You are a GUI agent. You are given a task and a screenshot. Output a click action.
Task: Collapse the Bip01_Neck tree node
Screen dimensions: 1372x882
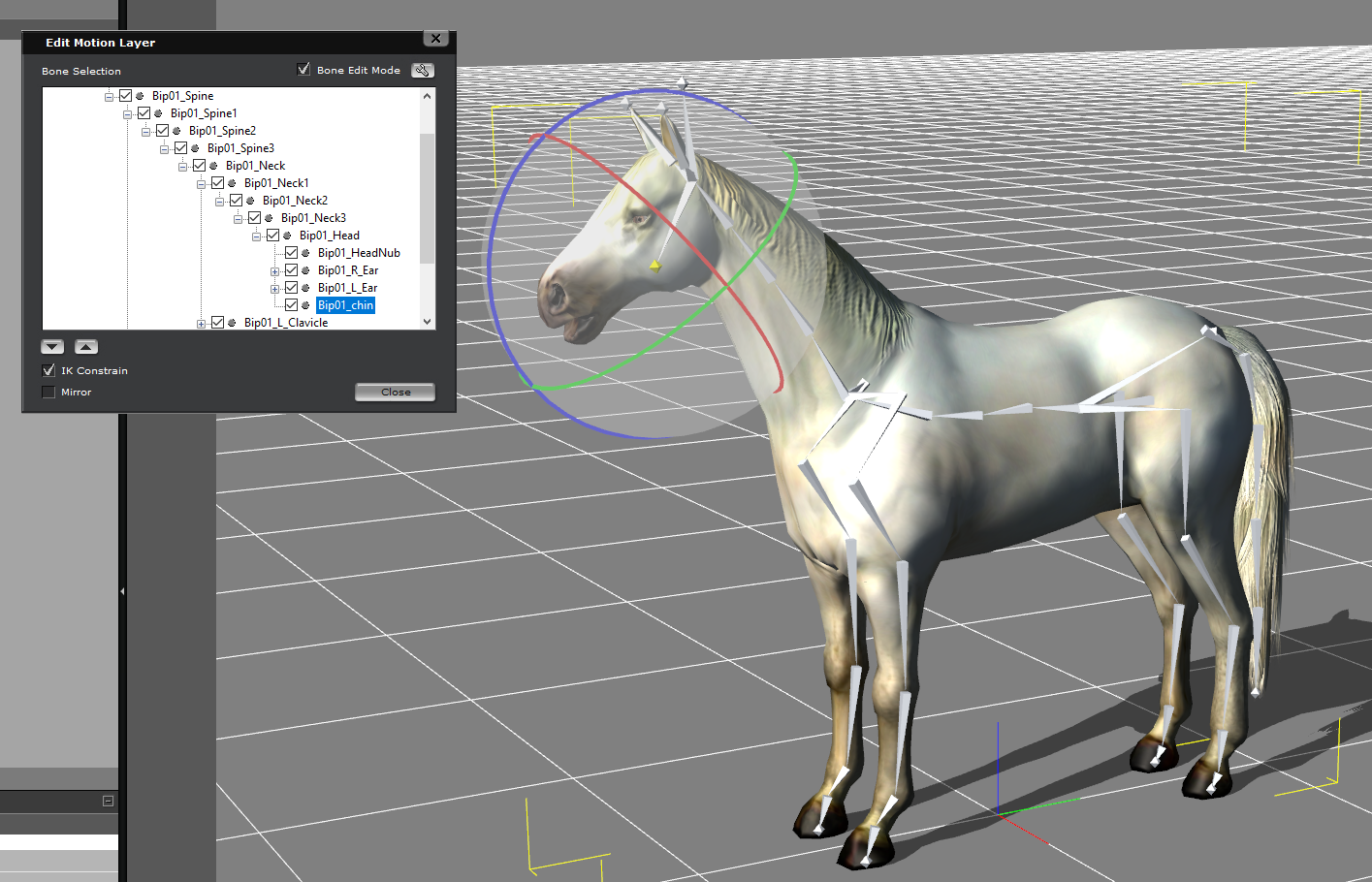(182, 167)
